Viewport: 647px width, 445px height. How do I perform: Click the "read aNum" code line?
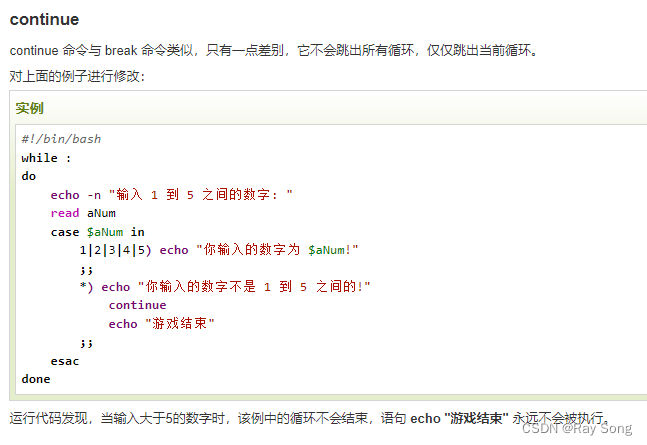click(x=83, y=213)
